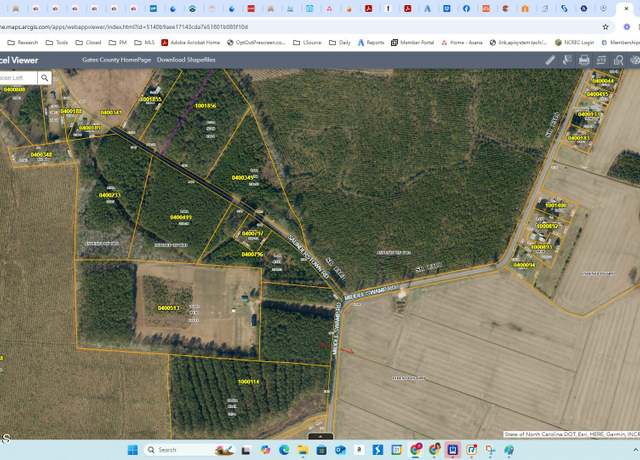
Task: Click the browser address bar URL
Action: tap(124, 27)
